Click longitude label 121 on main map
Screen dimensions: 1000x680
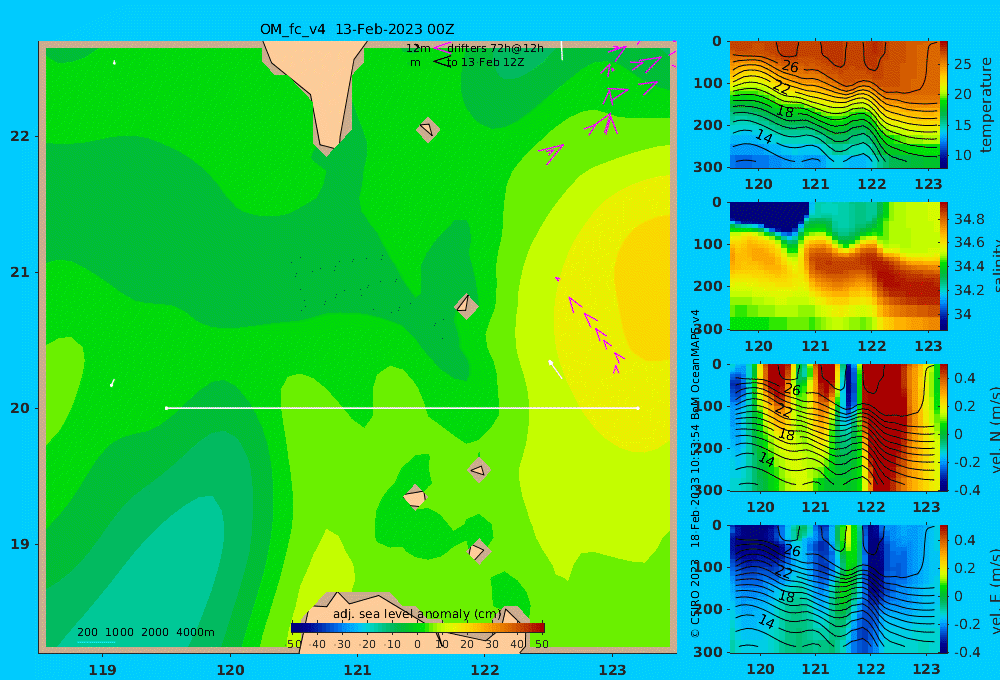[358, 670]
